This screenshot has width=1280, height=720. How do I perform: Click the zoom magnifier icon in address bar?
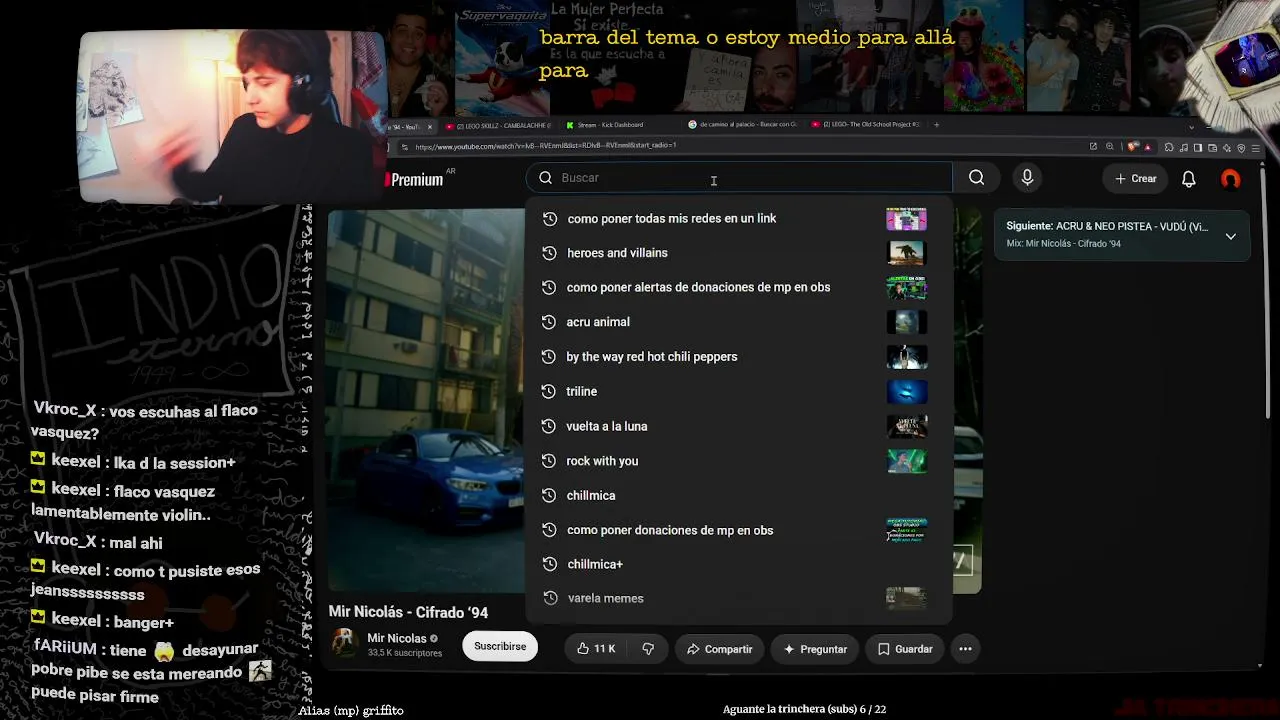tap(1110, 147)
